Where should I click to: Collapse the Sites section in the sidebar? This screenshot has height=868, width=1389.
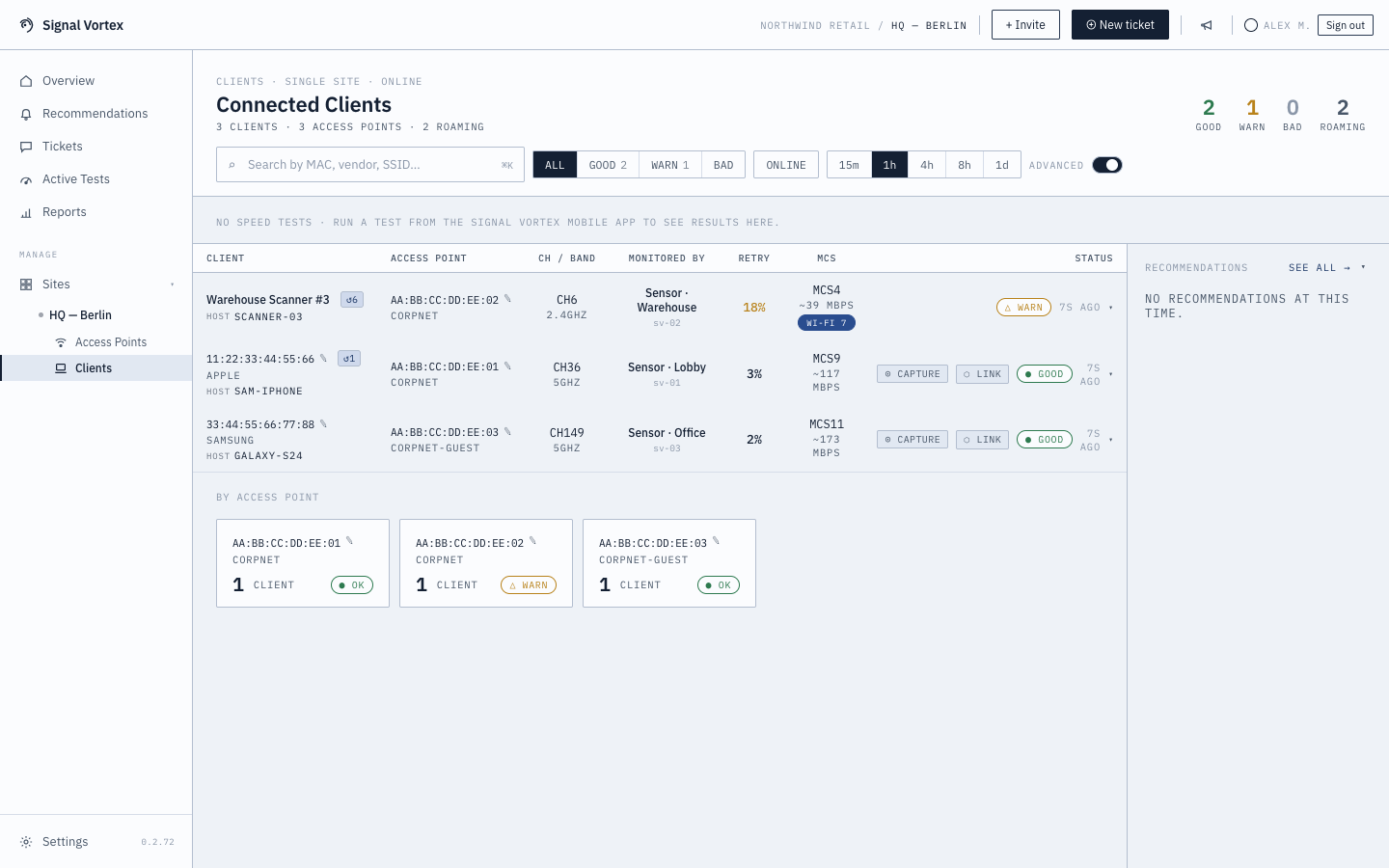click(x=173, y=285)
